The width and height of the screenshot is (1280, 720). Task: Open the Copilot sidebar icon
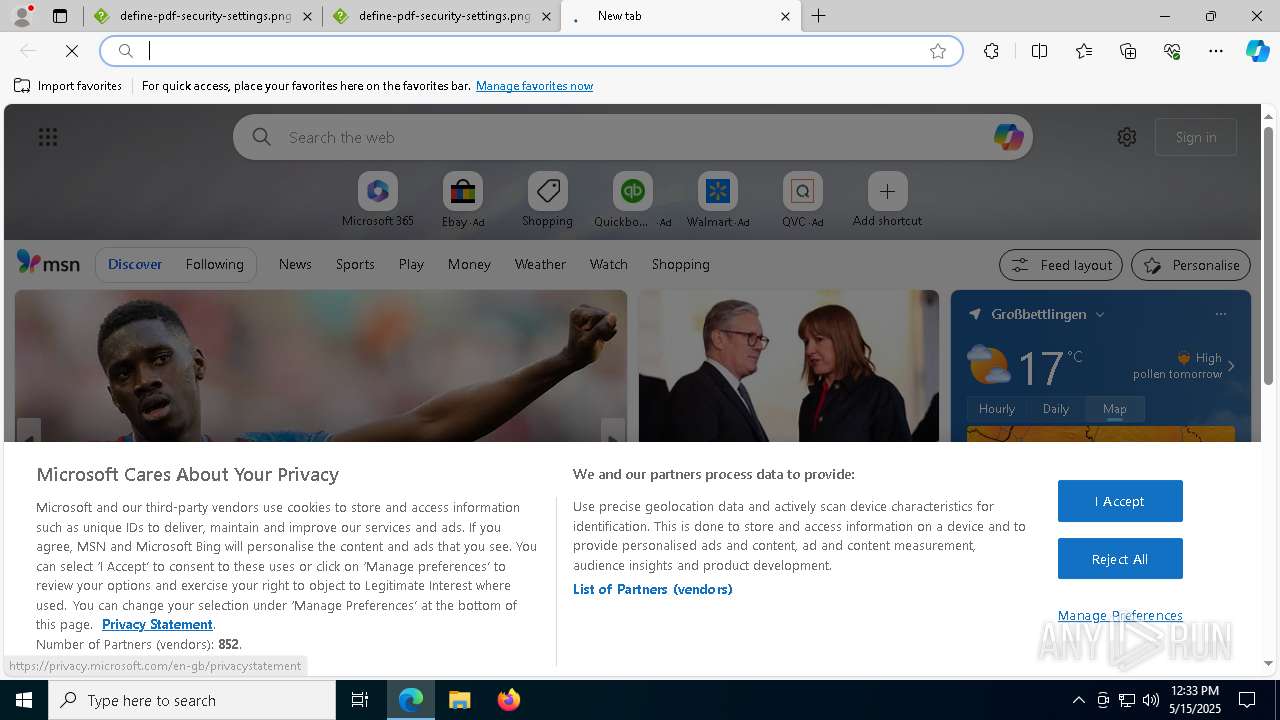click(x=1257, y=51)
